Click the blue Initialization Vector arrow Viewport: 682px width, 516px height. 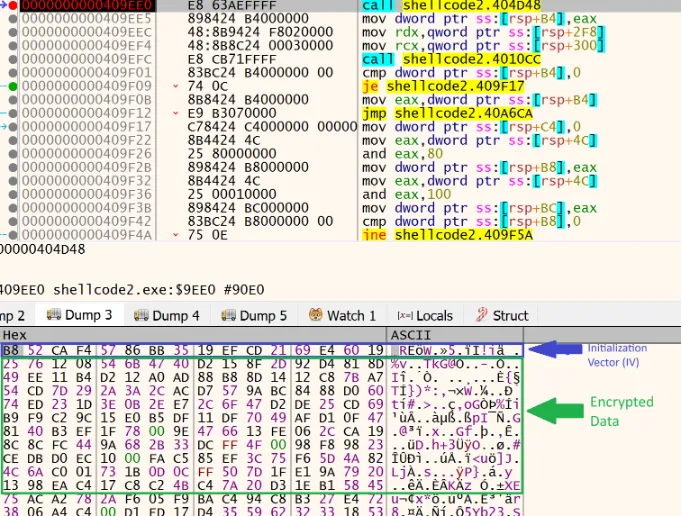[554, 350]
